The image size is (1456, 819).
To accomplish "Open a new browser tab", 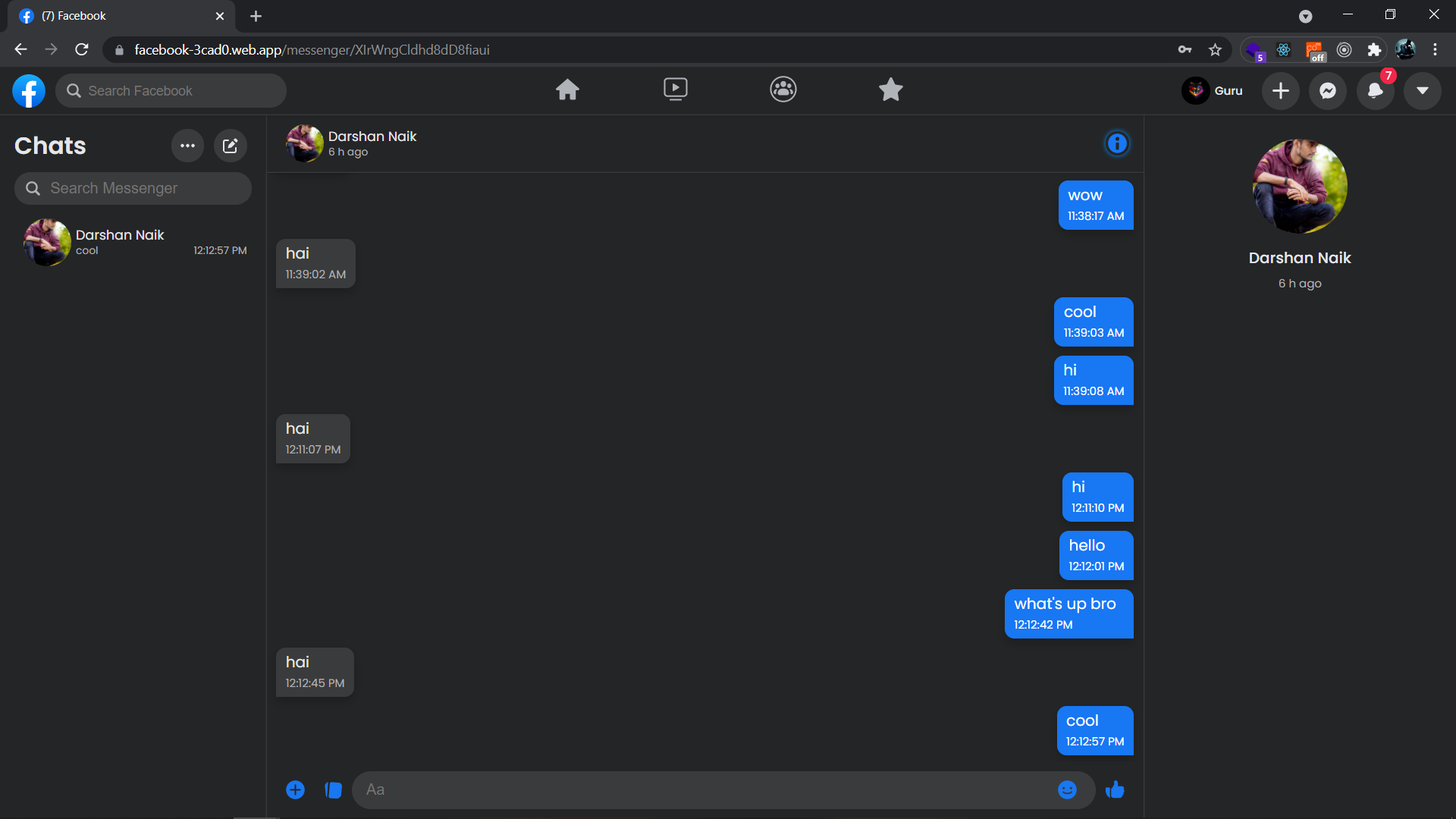I will click(256, 16).
